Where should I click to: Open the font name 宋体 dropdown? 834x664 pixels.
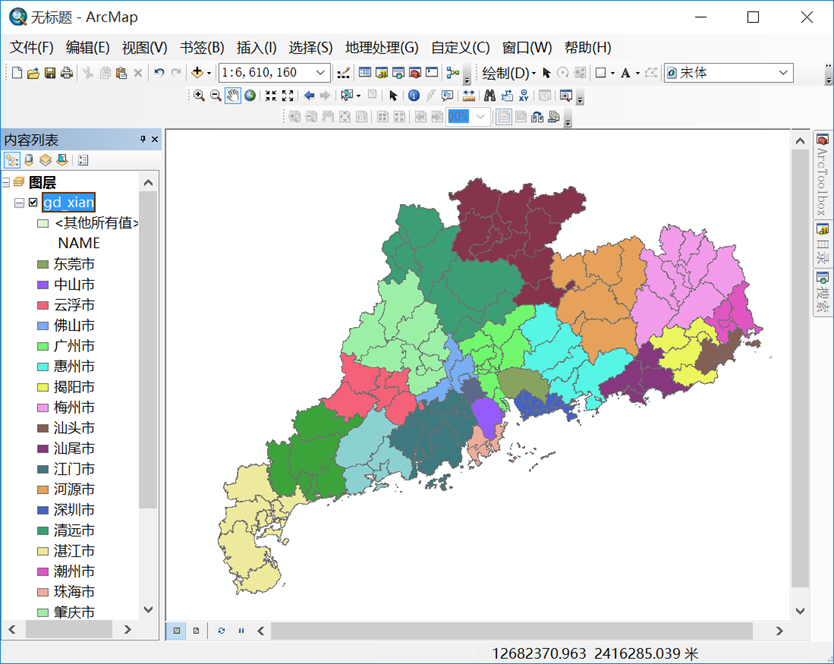[783, 73]
